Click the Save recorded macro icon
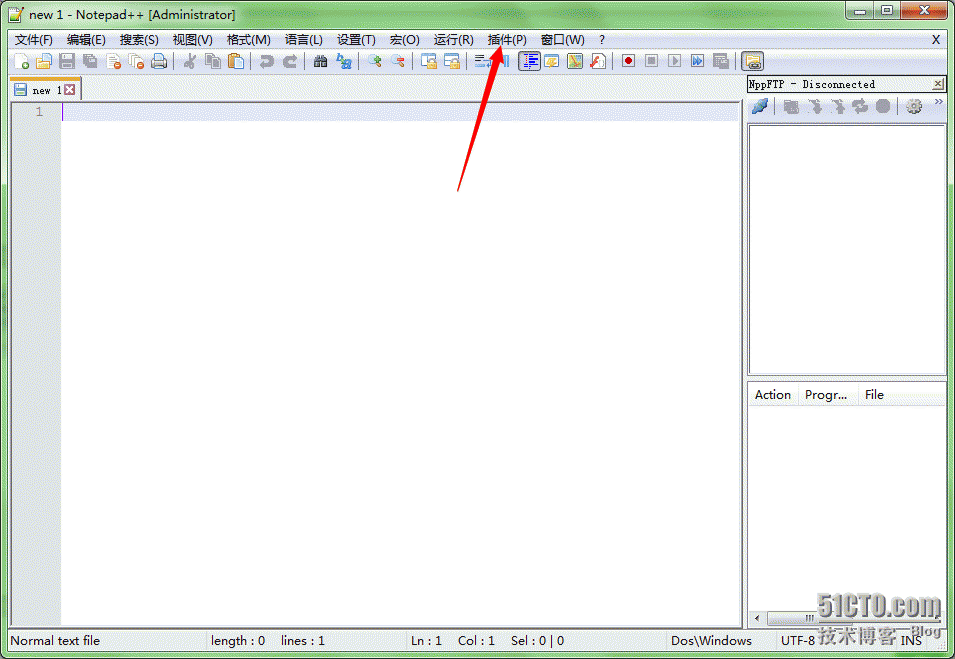The width and height of the screenshot is (955, 659). point(721,62)
